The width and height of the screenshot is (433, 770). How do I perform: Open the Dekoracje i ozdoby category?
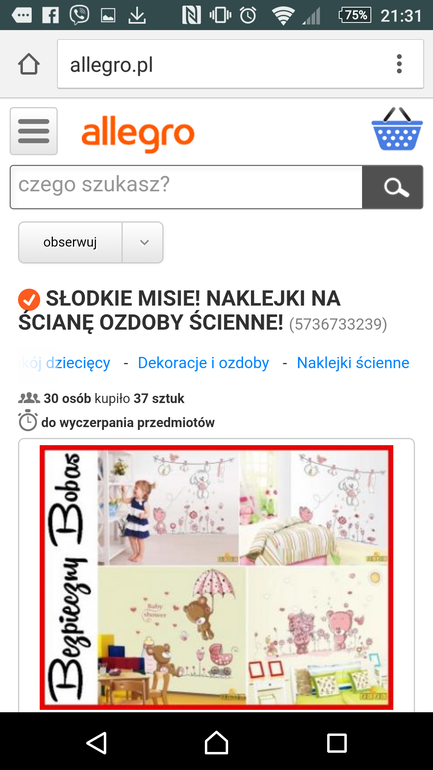[203, 363]
